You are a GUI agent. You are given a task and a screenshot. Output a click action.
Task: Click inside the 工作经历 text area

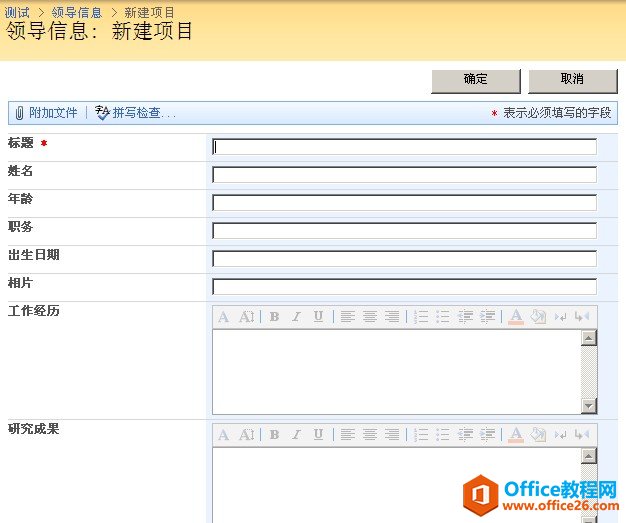coord(397,372)
